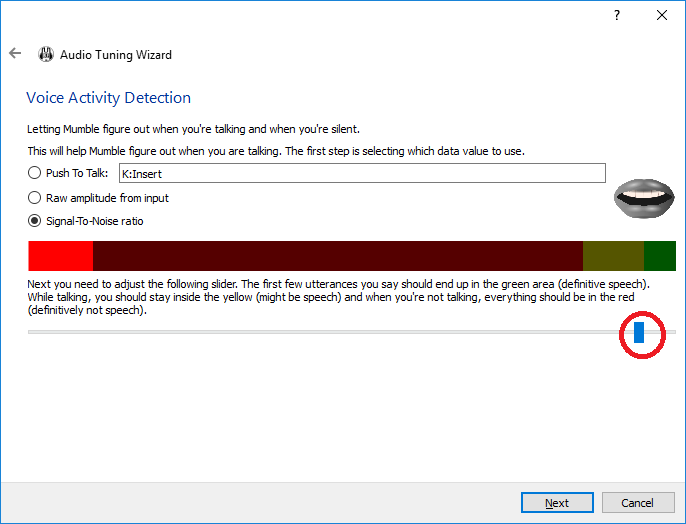Close the Audio Tuning Wizard window
The height and width of the screenshot is (524, 686).
662,15
